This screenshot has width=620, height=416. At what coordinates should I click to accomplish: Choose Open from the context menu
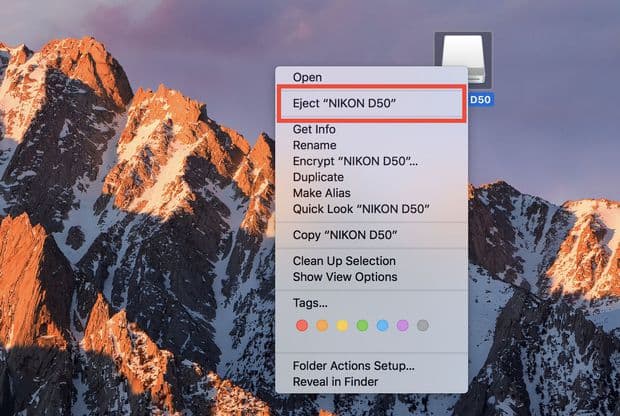click(x=307, y=77)
